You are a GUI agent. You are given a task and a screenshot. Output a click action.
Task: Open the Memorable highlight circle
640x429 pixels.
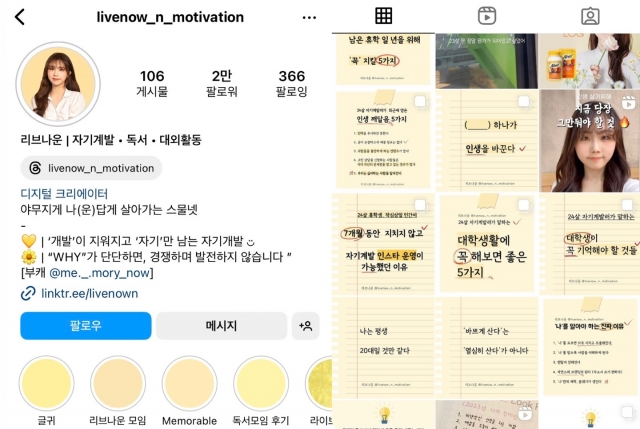pyautogui.click(x=189, y=383)
